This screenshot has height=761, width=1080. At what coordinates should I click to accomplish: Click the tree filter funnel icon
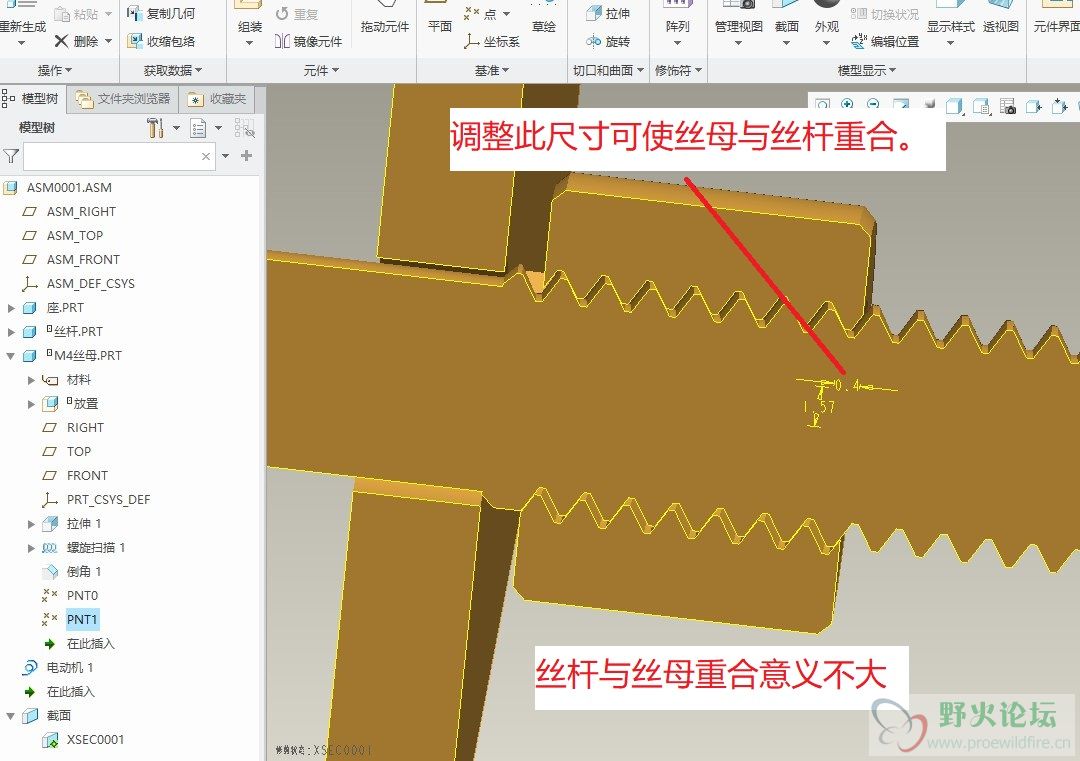pos(10,156)
